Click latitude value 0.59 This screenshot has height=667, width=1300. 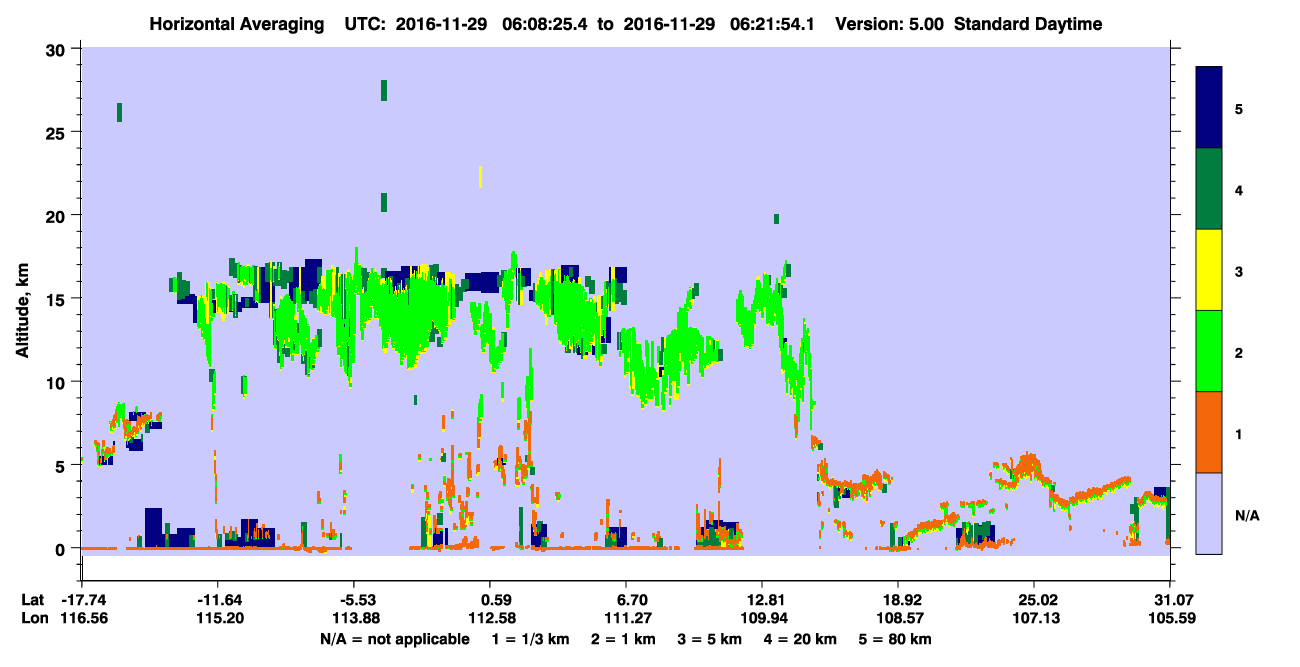click(490, 600)
